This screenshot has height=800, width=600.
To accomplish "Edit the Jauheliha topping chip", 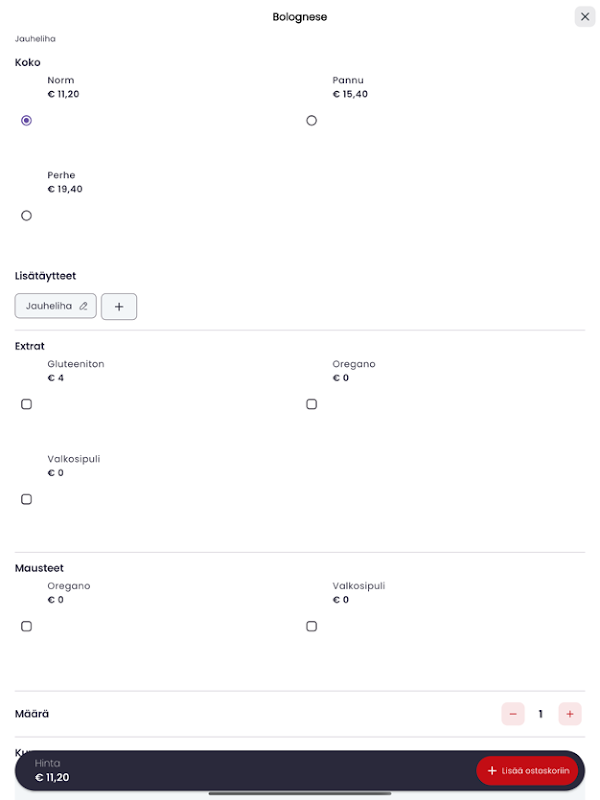I will click(84, 306).
